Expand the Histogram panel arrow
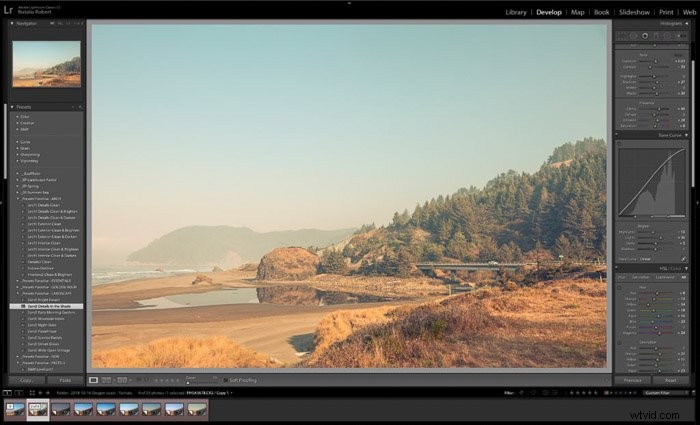Viewport: 700px width, 425px height. click(x=686, y=23)
